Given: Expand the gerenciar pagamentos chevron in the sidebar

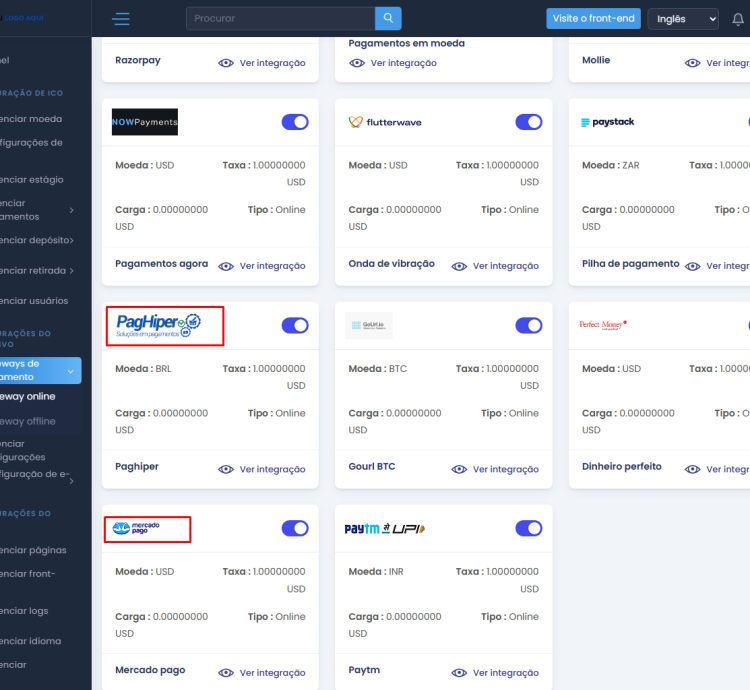Looking at the screenshot, I should (72, 210).
